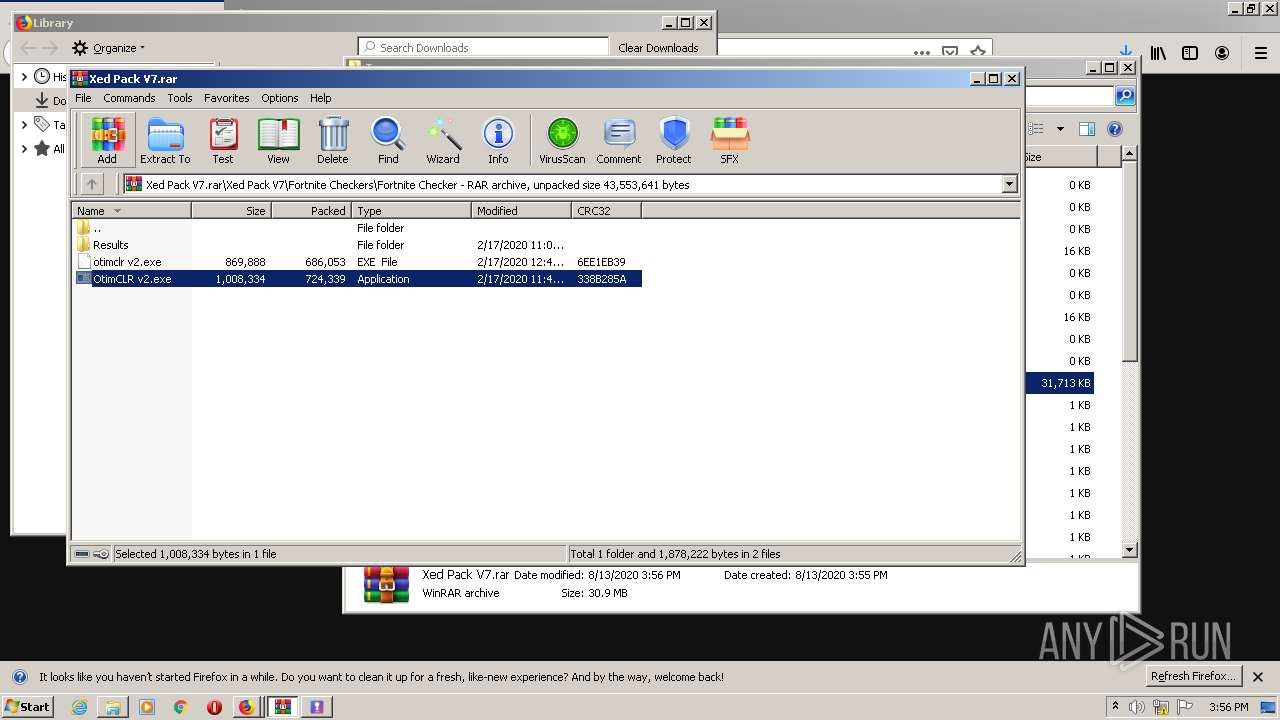
Task: Select the OtimCLR v2.exe application row
Action: tap(357, 279)
